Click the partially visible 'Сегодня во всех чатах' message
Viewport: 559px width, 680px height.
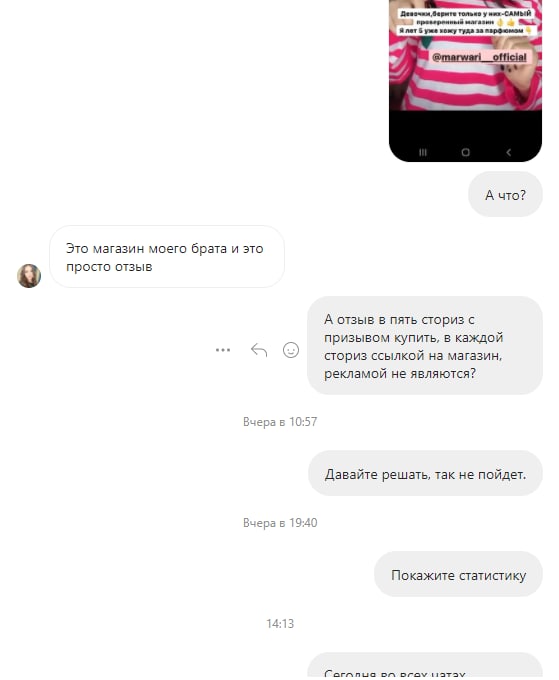(425, 667)
